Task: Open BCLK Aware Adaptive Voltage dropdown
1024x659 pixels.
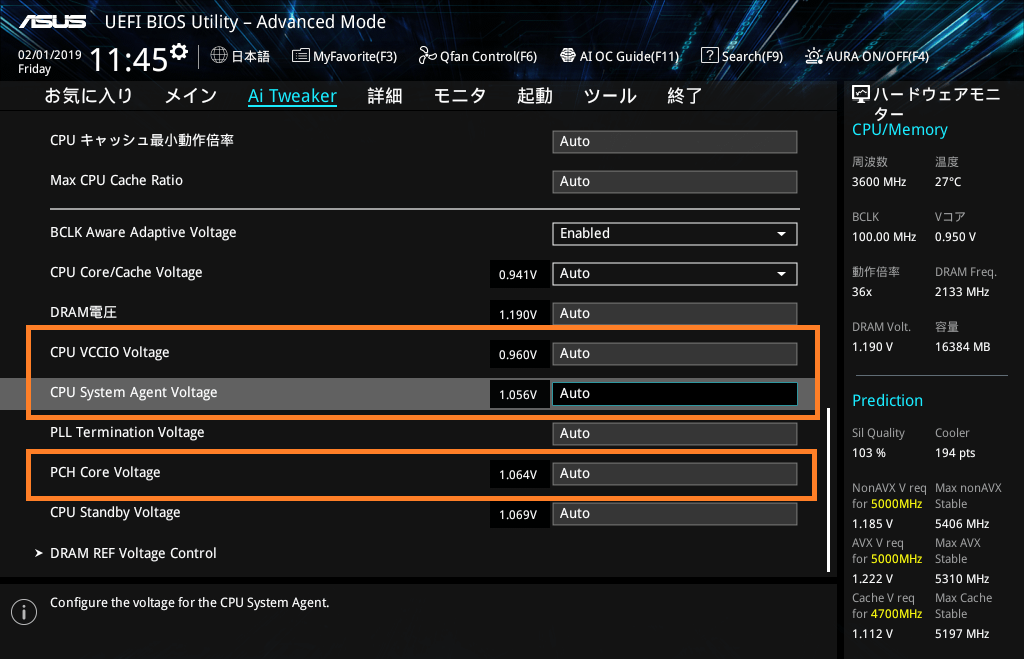Action: (675, 234)
